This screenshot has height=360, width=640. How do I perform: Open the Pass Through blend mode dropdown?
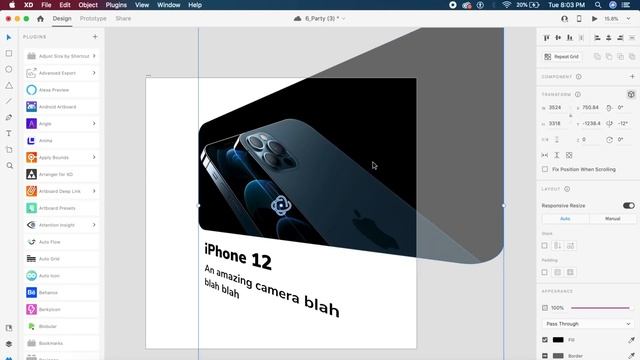pos(588,324)
